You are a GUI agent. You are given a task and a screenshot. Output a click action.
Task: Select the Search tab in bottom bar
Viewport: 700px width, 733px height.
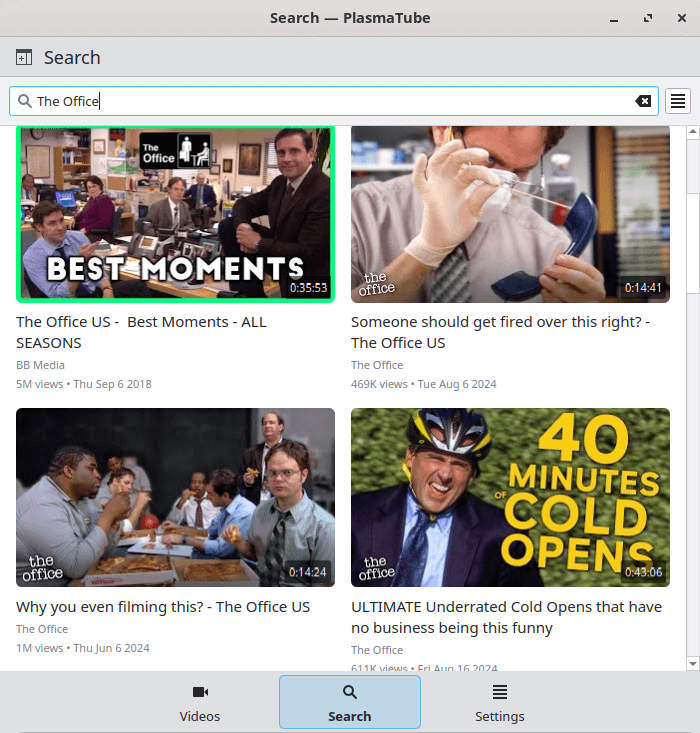(350, 702)
